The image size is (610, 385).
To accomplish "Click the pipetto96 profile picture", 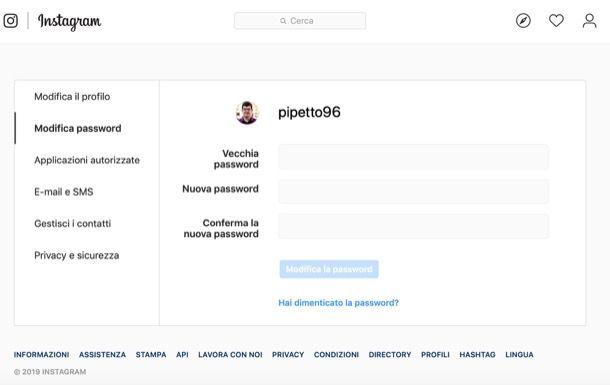I will pos(247,112).
